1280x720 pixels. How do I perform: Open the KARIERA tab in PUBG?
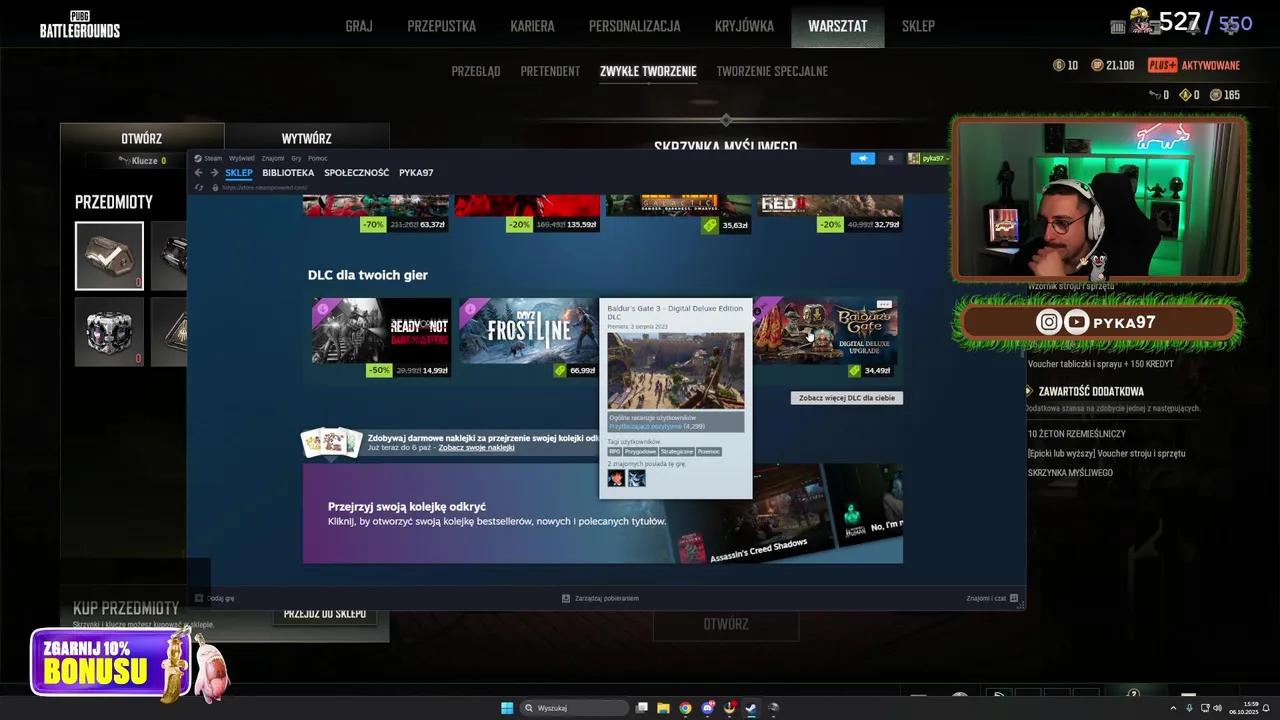click(532, 26)
